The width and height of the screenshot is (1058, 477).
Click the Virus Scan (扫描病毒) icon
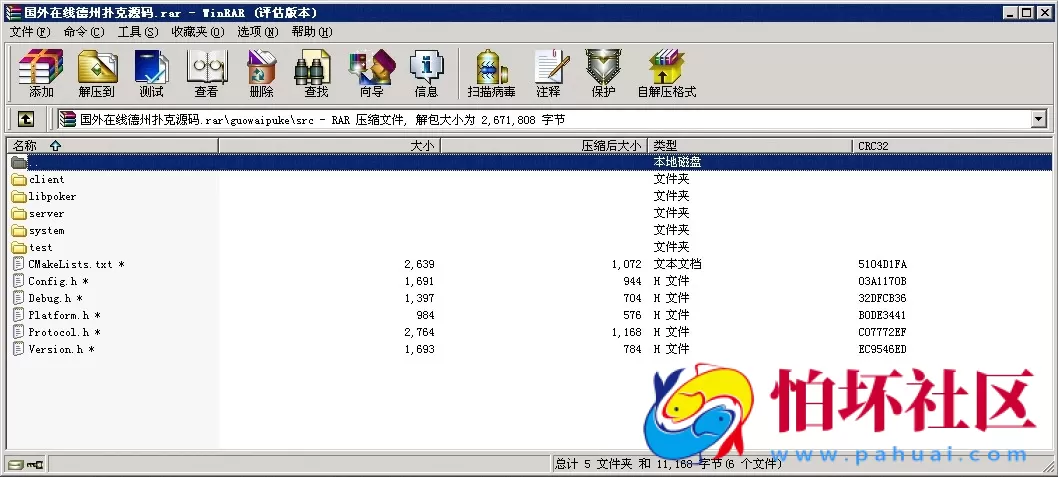pos(491,74)
